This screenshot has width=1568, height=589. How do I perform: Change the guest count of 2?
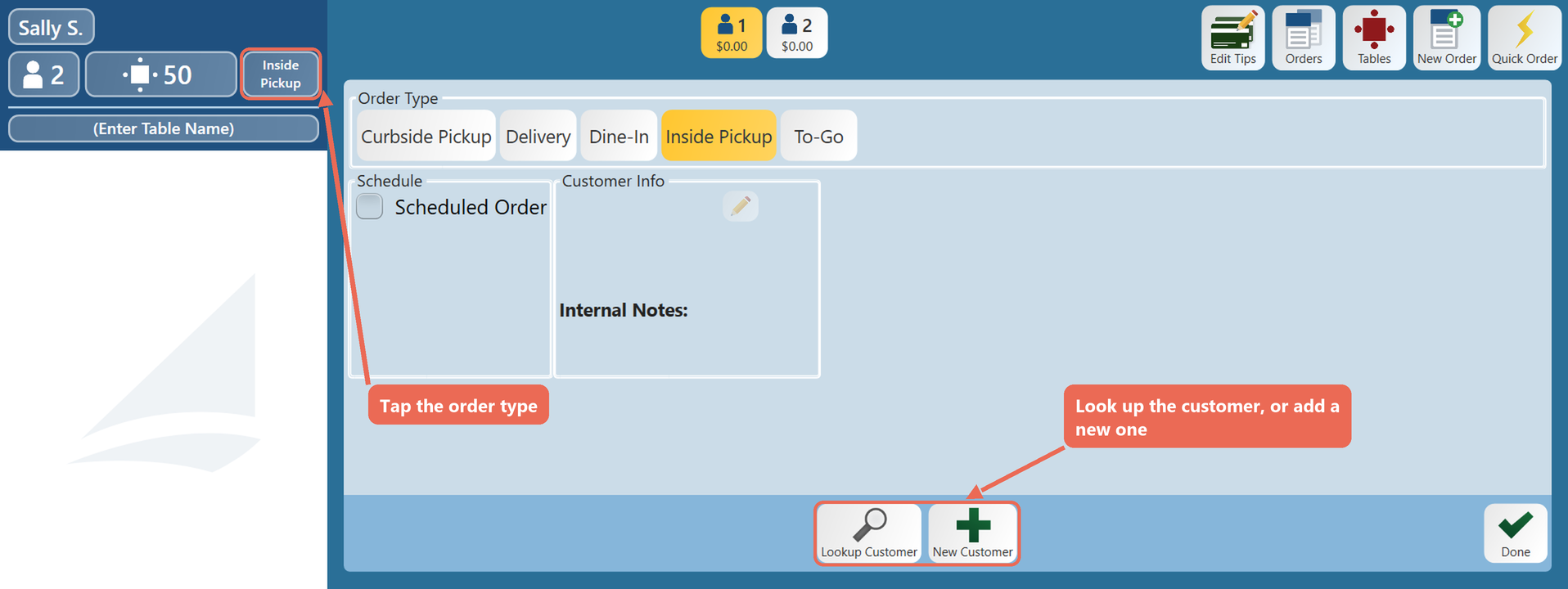point(44,74)
